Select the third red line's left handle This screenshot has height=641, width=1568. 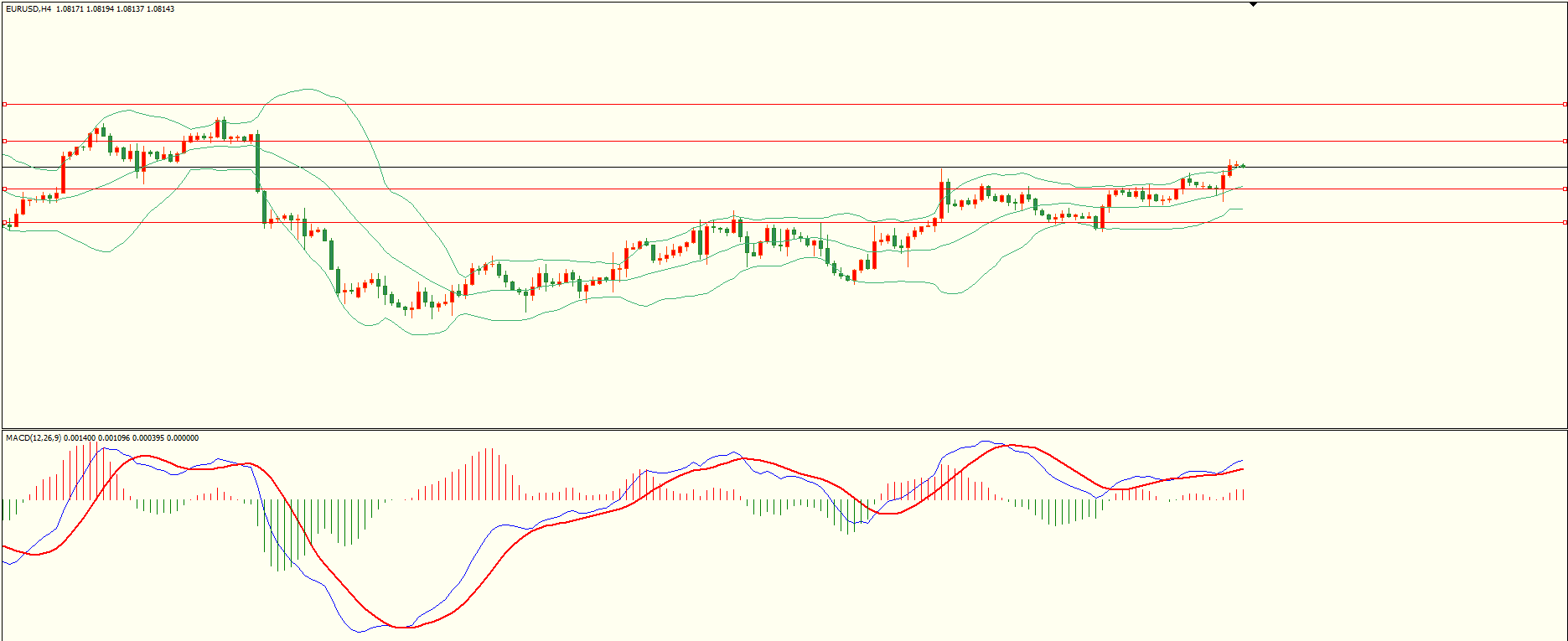point(4,189)
